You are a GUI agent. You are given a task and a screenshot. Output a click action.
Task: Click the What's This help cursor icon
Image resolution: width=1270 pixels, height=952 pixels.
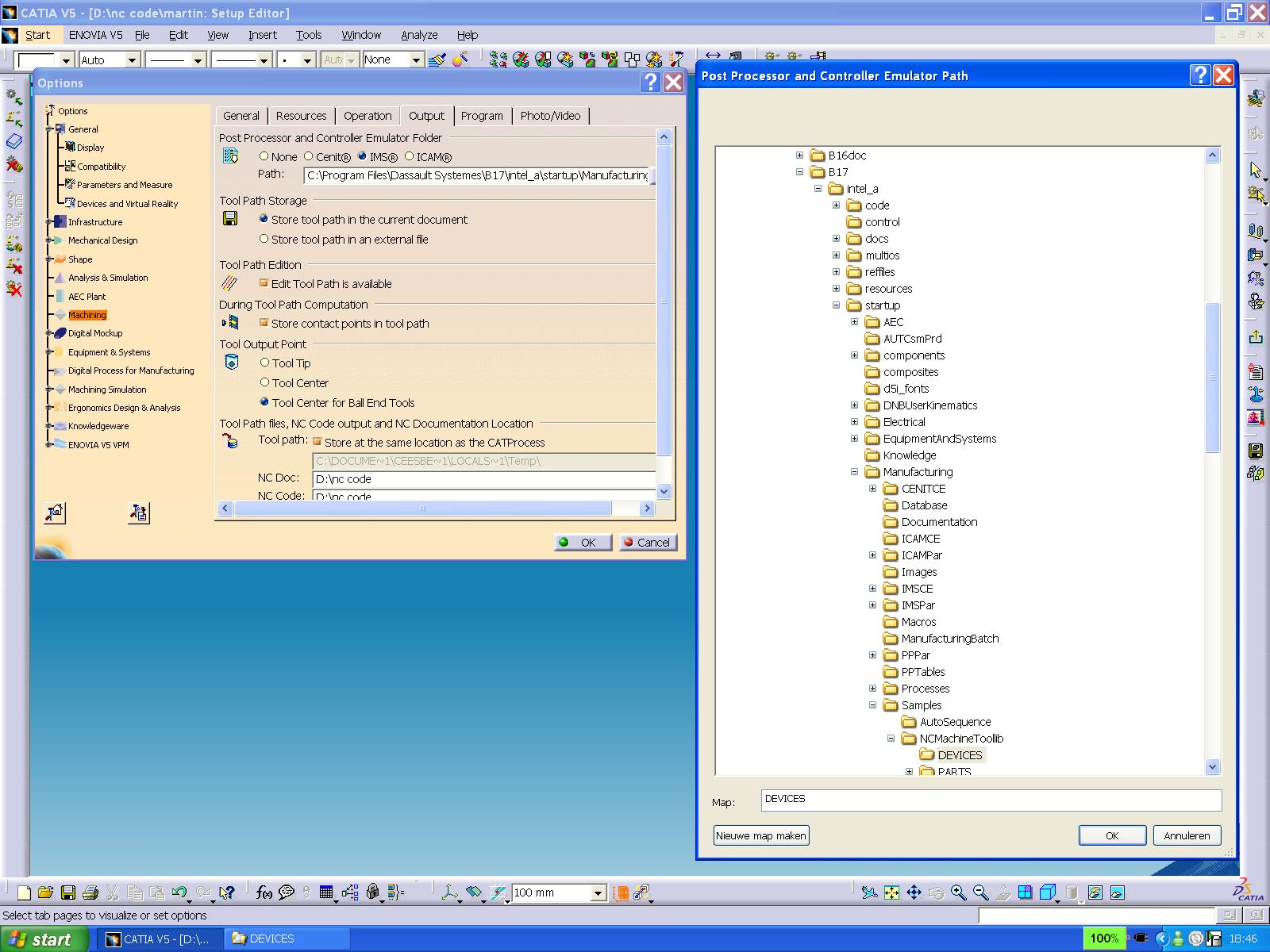227,892
